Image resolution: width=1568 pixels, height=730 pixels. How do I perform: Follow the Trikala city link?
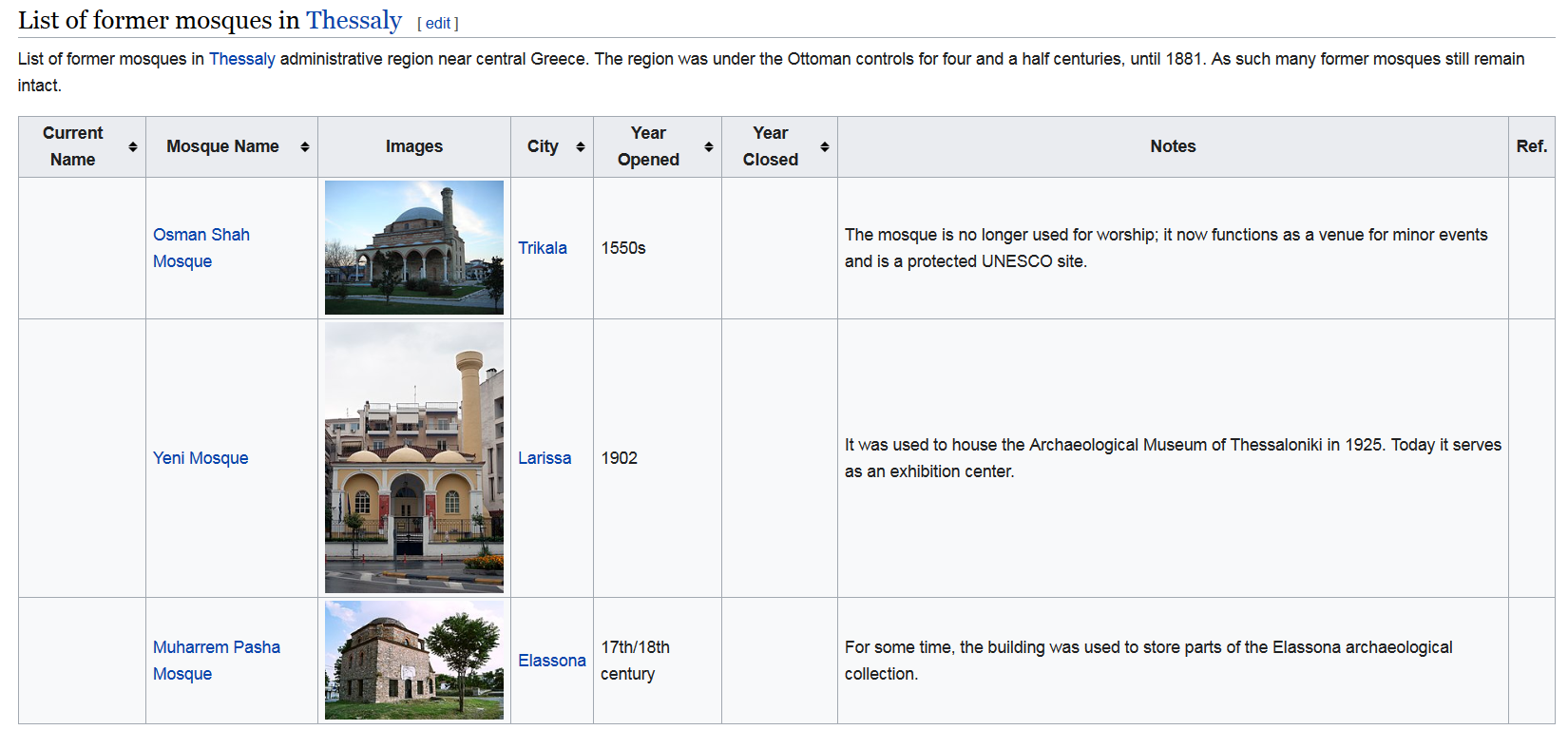tap(543, 248)
